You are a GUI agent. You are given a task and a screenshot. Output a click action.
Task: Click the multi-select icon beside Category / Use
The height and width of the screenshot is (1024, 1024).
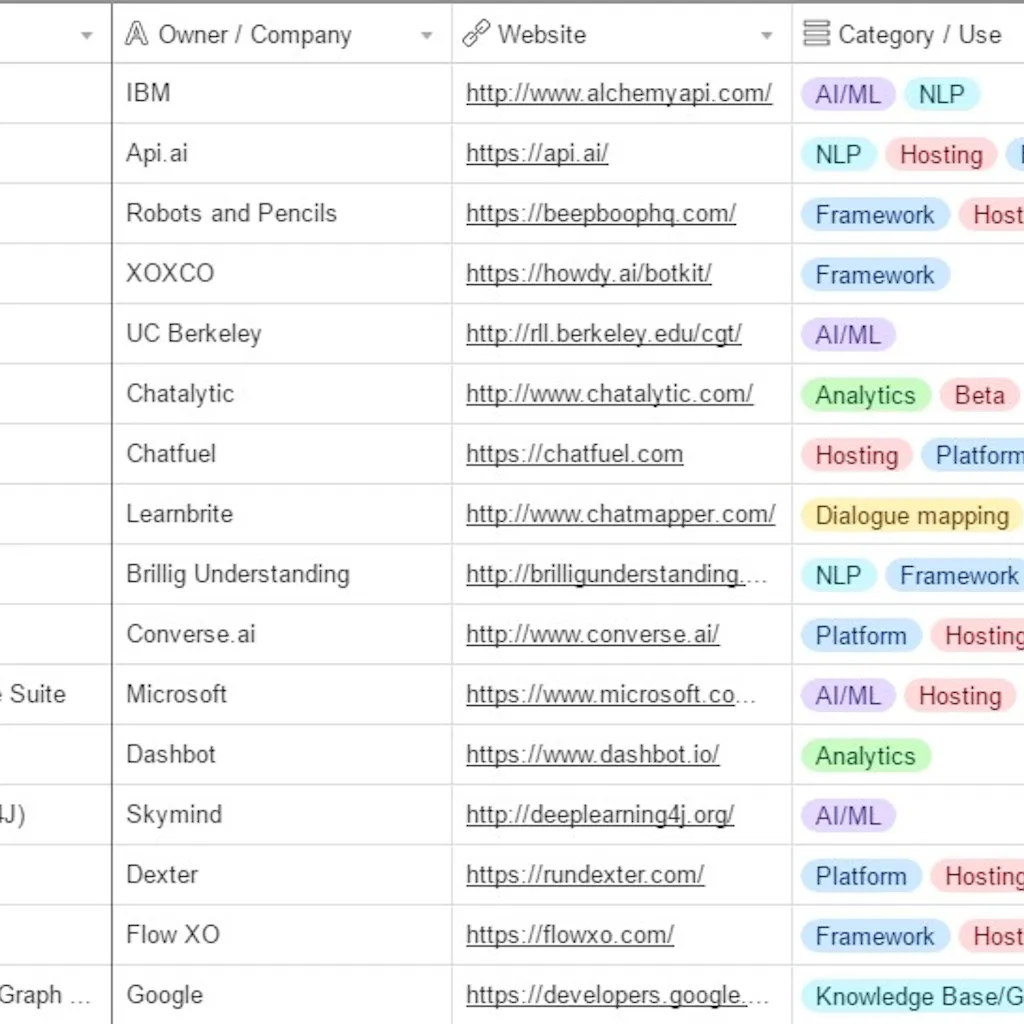point(815,34)
